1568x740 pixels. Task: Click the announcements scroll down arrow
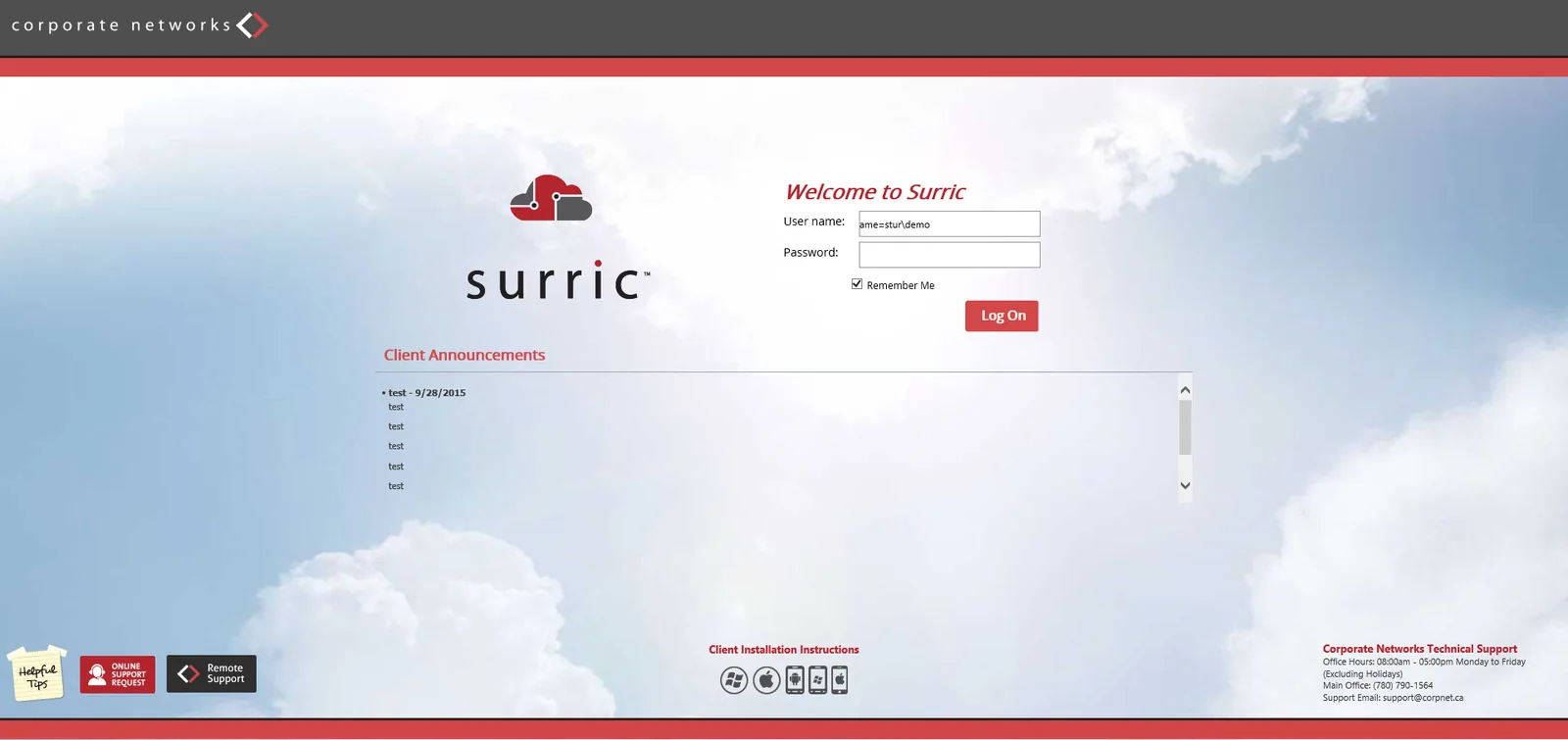[x=1185, y=485]
